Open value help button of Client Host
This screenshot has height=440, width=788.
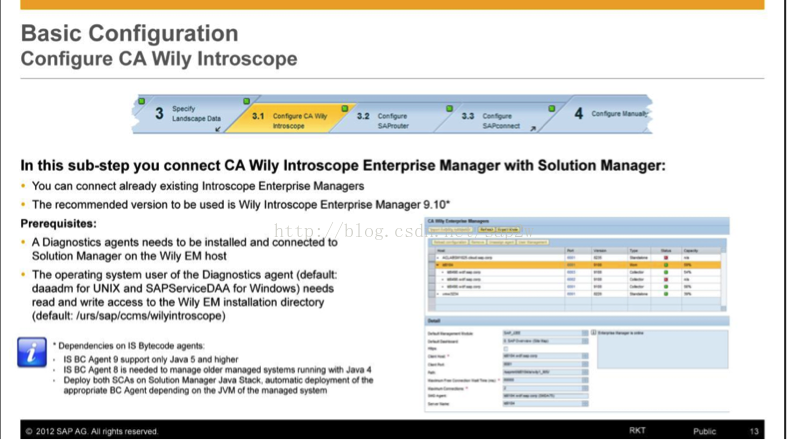point(585,356)
